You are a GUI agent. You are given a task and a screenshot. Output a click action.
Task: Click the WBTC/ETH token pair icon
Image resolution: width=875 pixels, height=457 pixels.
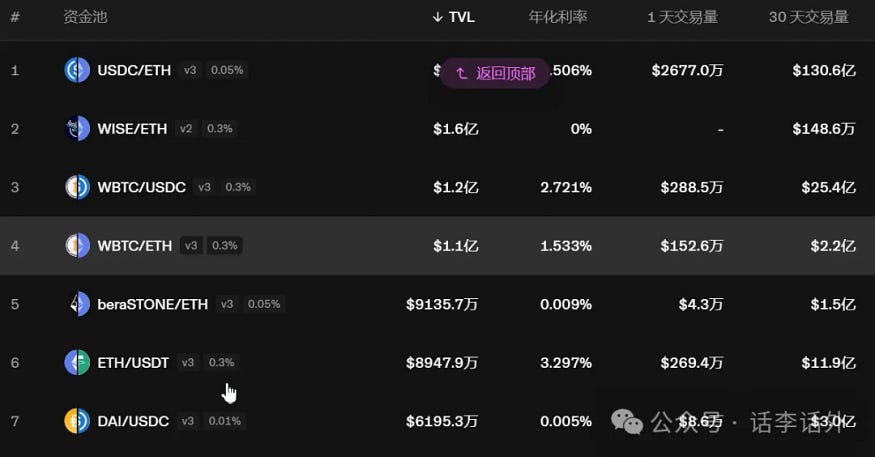click(x=77, y=246)
